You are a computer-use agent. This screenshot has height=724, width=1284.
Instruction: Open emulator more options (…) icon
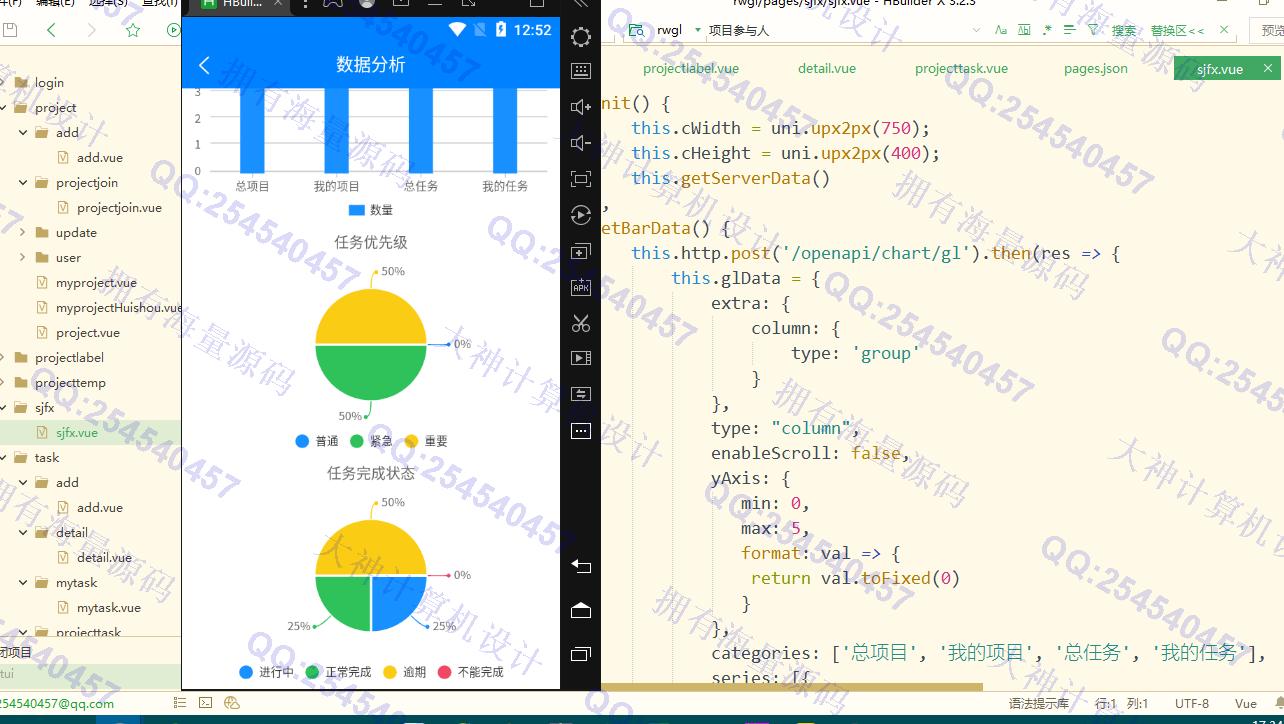(581, 431)
